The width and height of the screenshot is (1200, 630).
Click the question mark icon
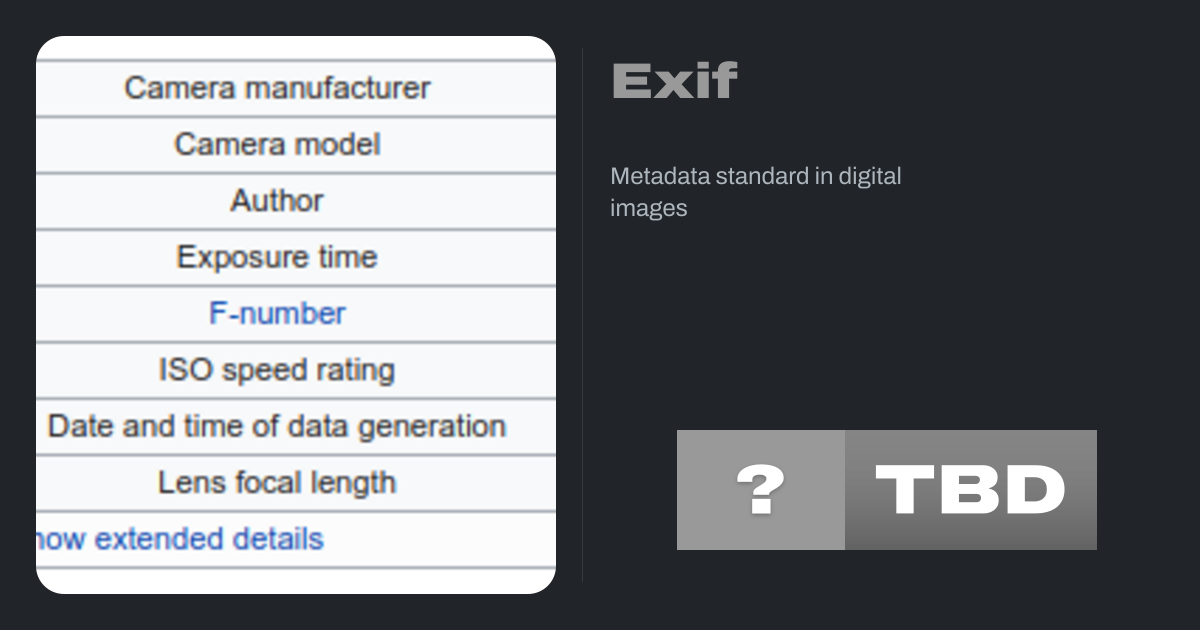pos(760,490)
